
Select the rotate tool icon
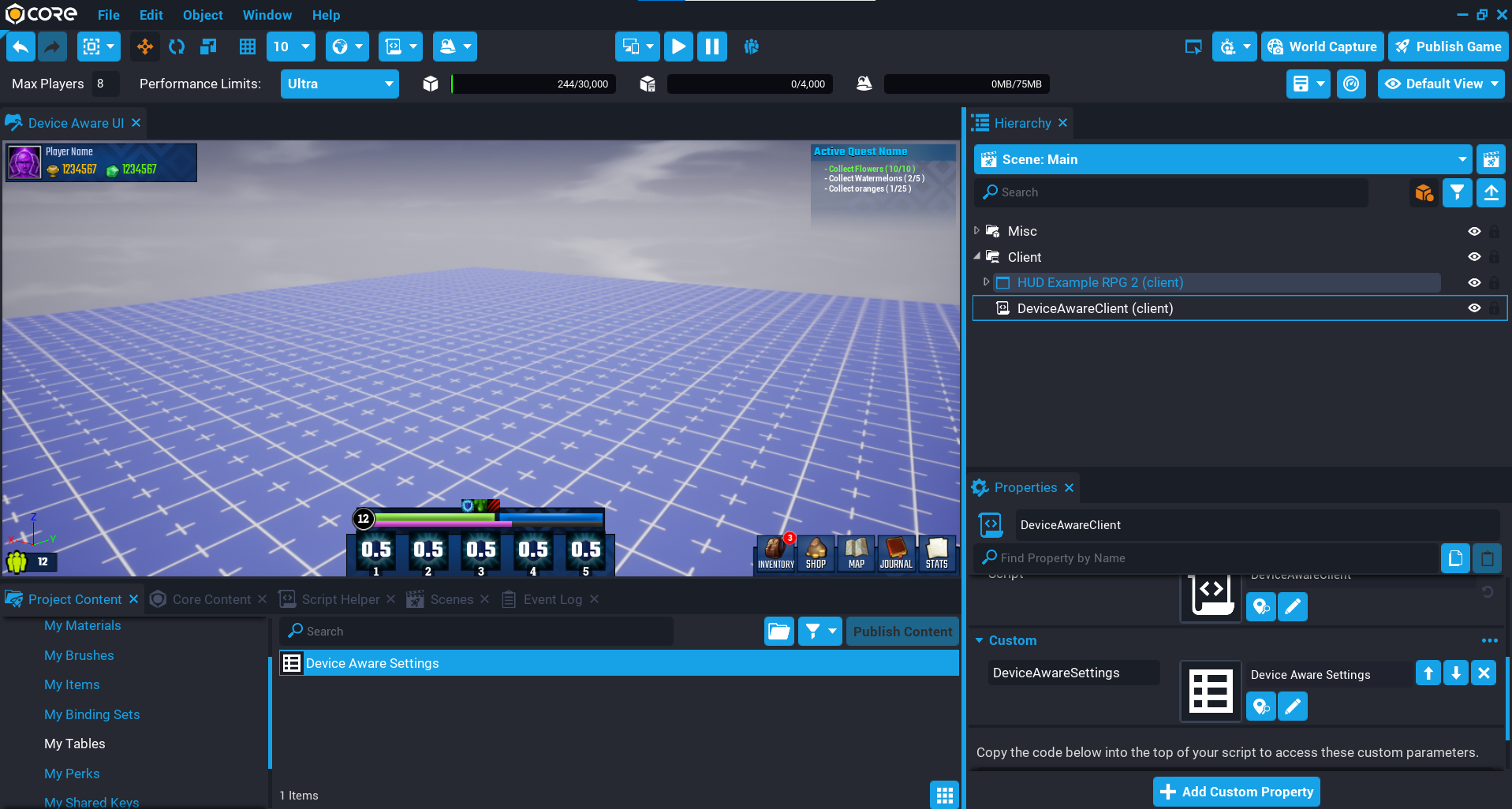(177, 47)
